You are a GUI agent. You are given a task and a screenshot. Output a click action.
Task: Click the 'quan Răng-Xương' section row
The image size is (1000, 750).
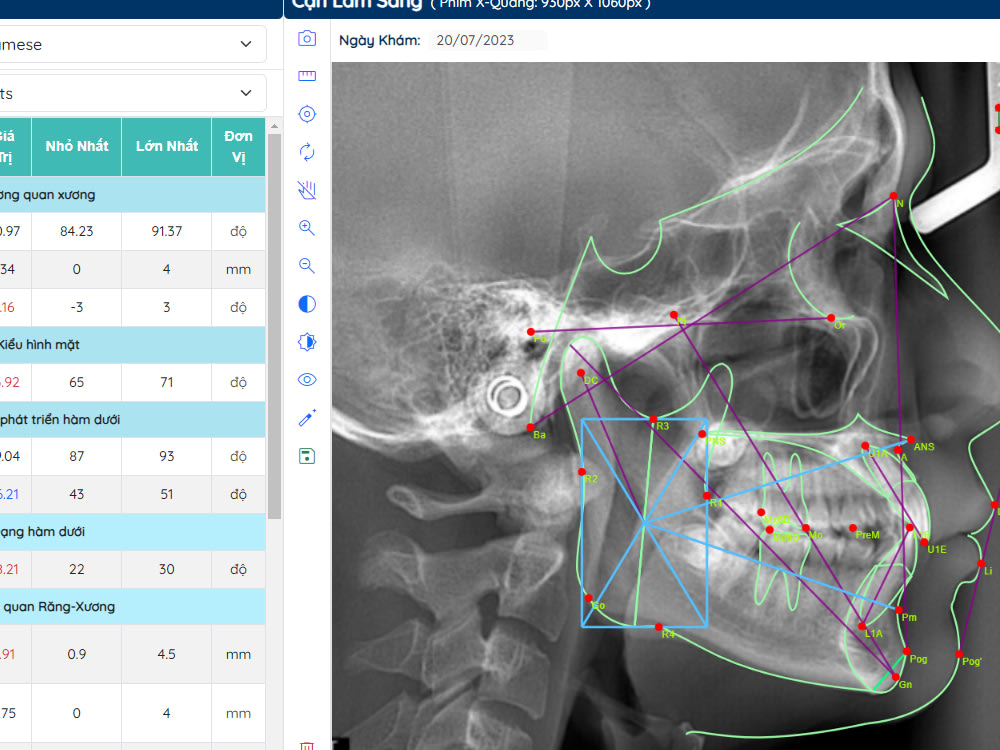click(x=133, y=607)
